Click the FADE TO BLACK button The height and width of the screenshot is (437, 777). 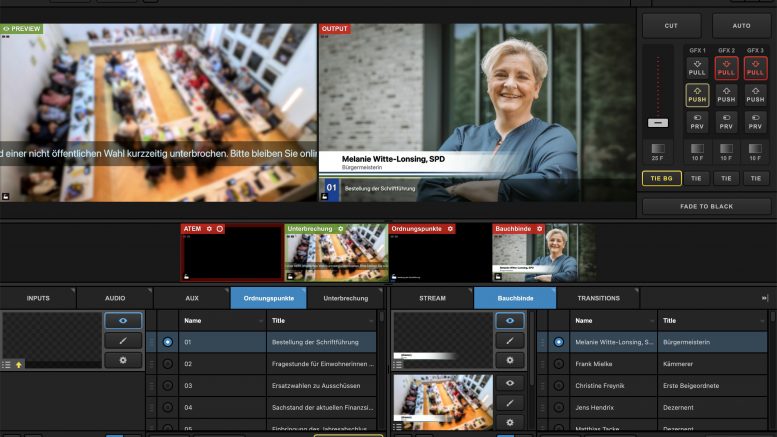coord(705,206)
